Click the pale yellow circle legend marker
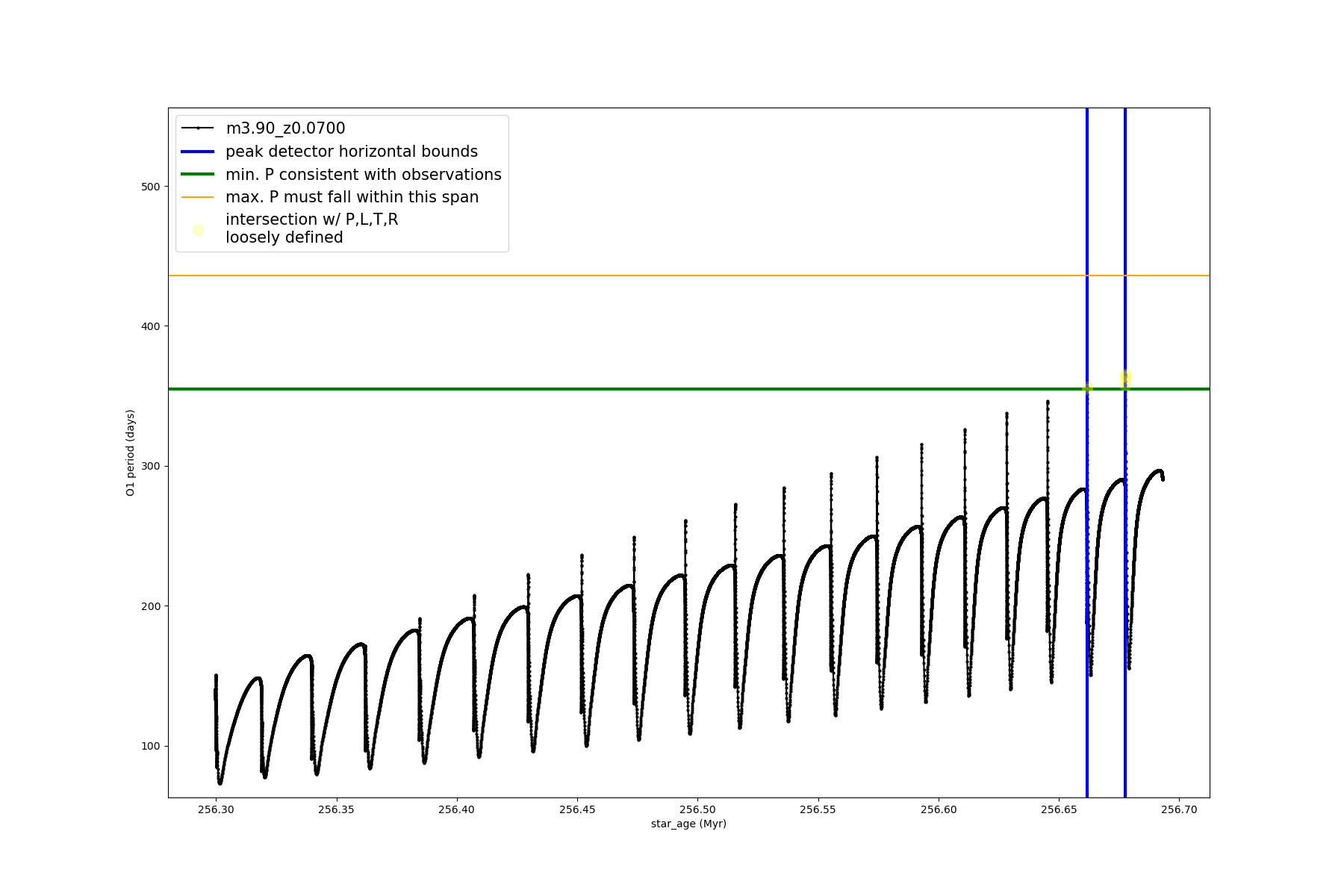Screen dimensions: 1344x896 (x=198, y=230)
